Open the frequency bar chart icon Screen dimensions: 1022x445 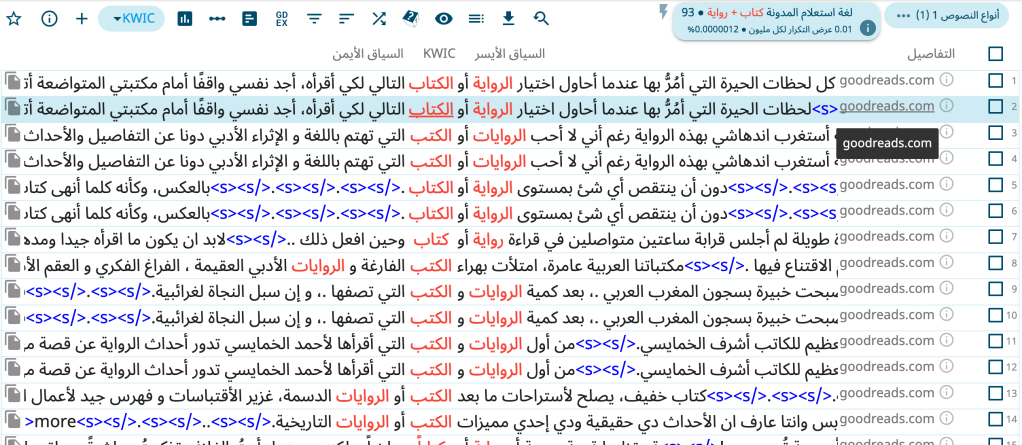point(185,19)
